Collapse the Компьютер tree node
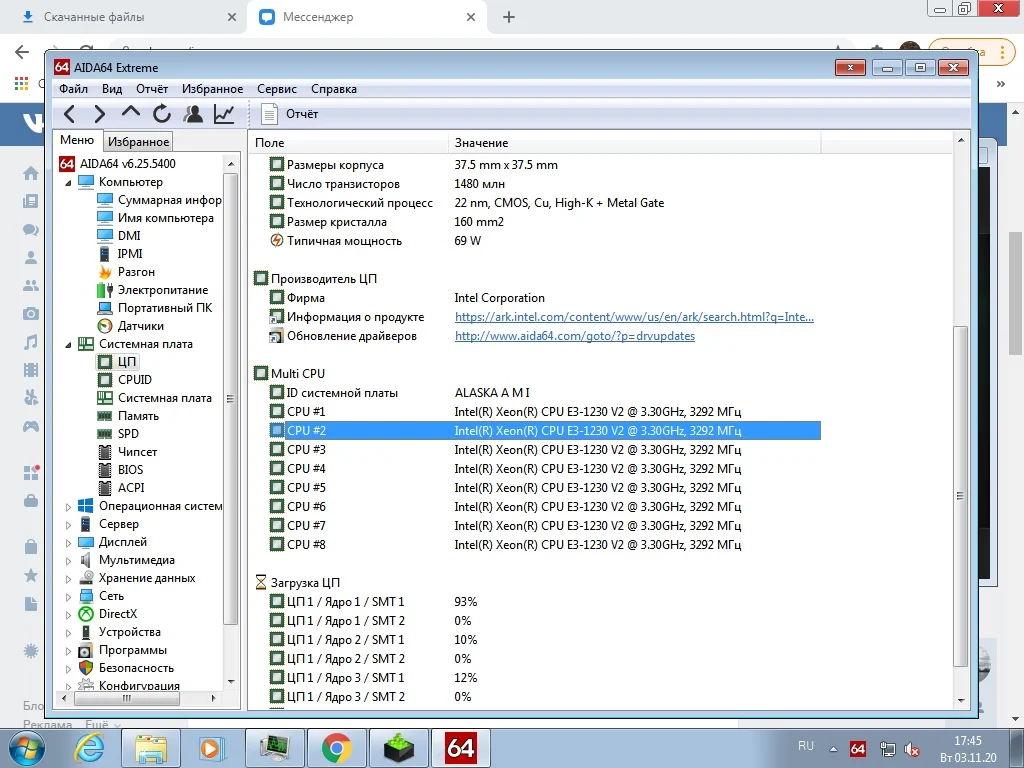Screen dimensions: 1024x768 pos(69,183)
